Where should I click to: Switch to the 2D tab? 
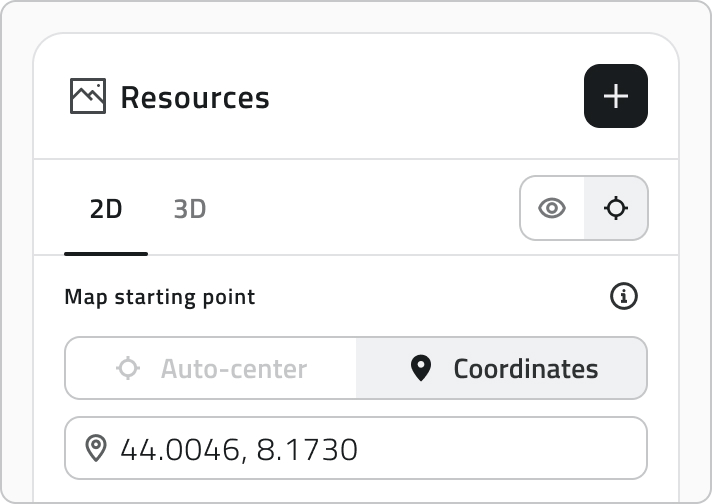(x=106, y=209)
